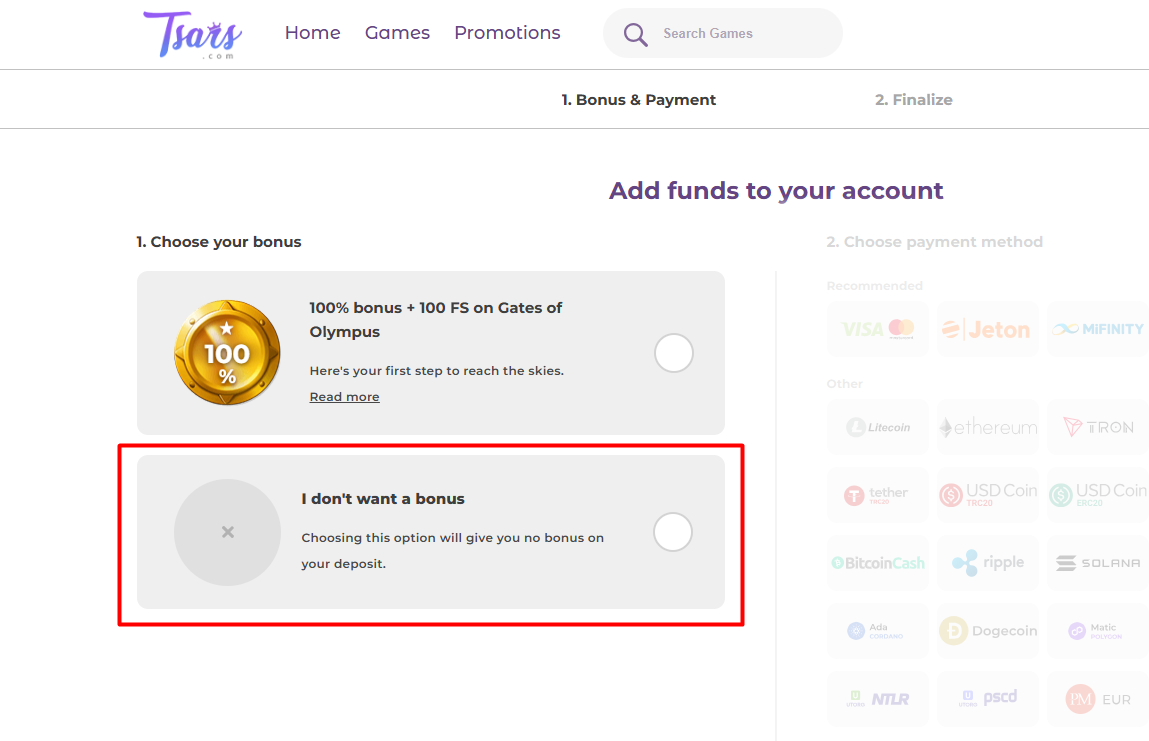Click the search magnifier icon
The width and height of the screenshot is (1149, 741).
[635, 34]
